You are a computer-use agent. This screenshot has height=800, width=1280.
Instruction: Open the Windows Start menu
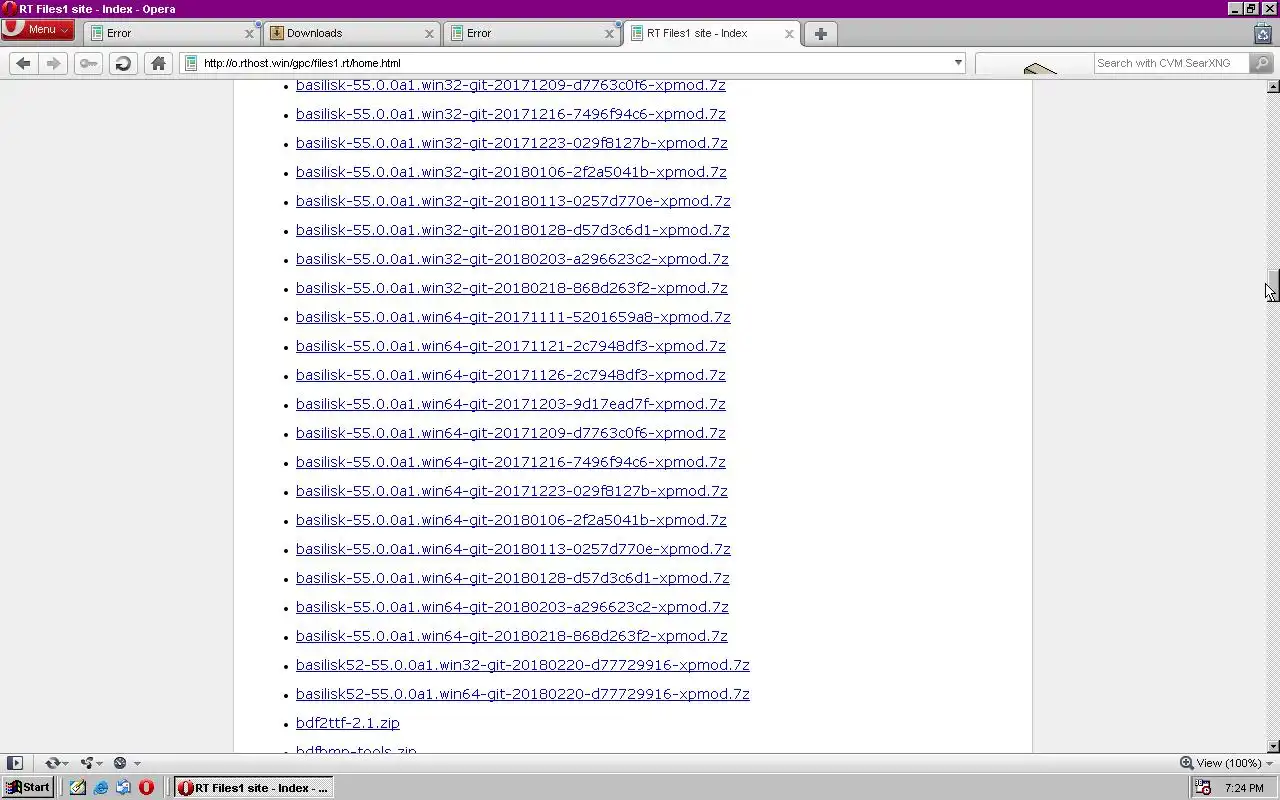[28, 788]
